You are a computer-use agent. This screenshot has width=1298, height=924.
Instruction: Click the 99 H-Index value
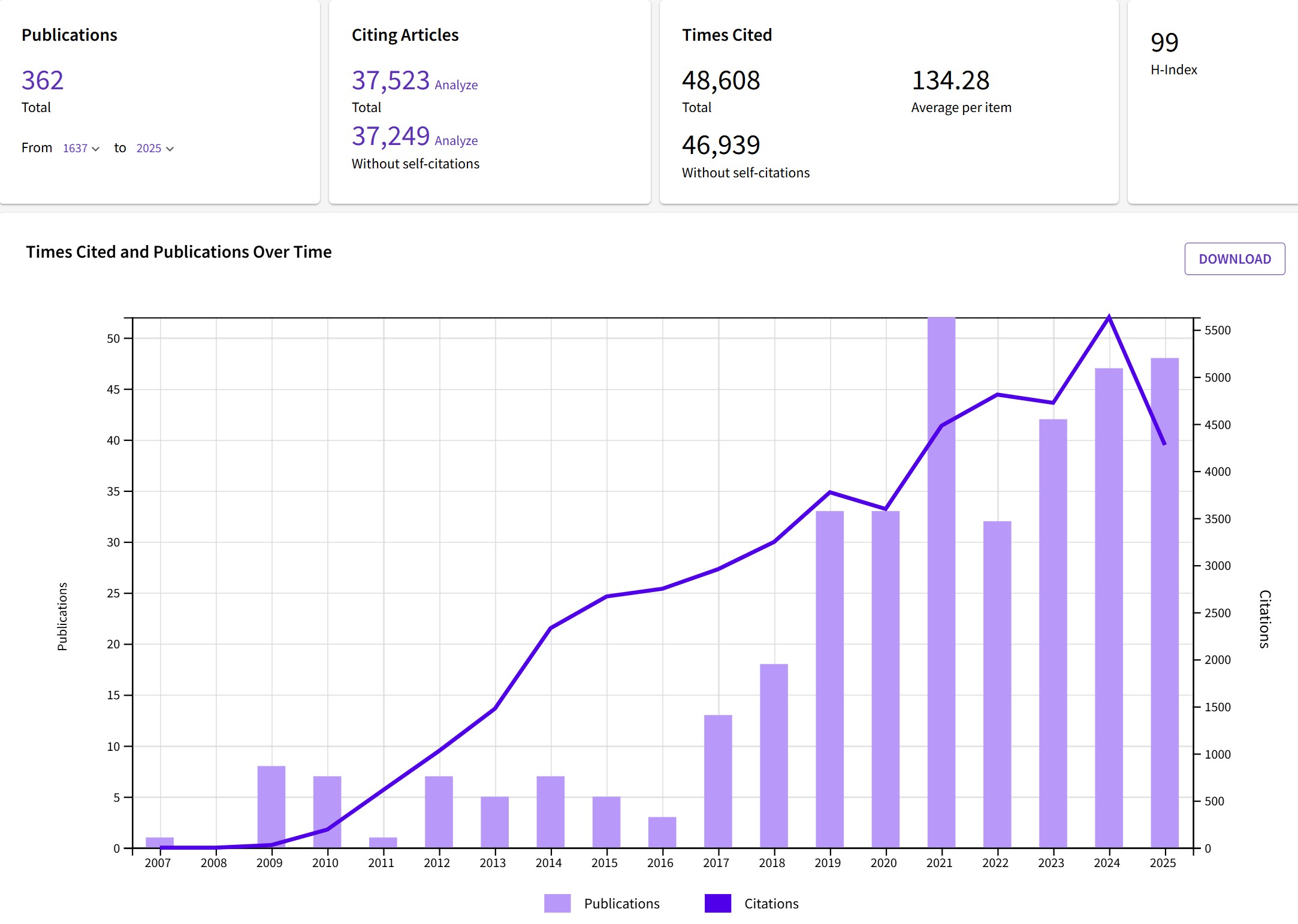click(1164, 43)
